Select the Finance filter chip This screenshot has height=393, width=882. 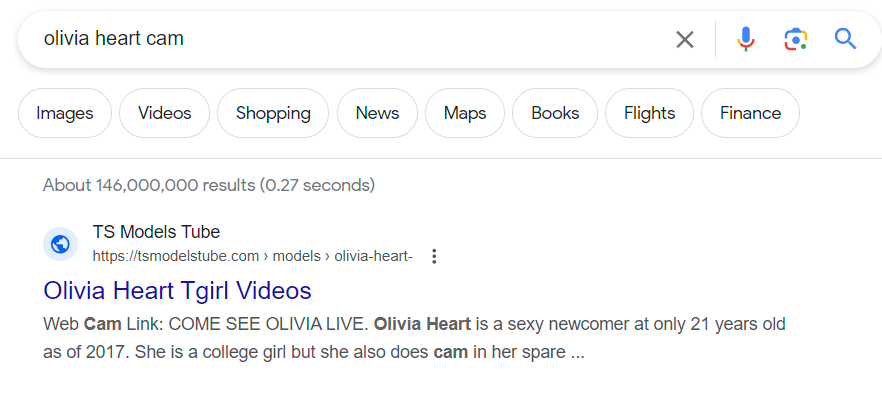(x=750, y=113)
